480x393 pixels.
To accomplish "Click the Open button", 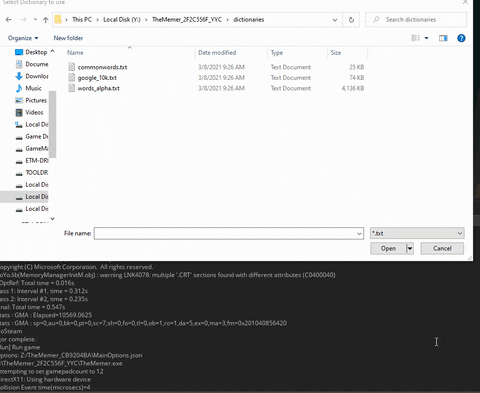I will point(388,248).
